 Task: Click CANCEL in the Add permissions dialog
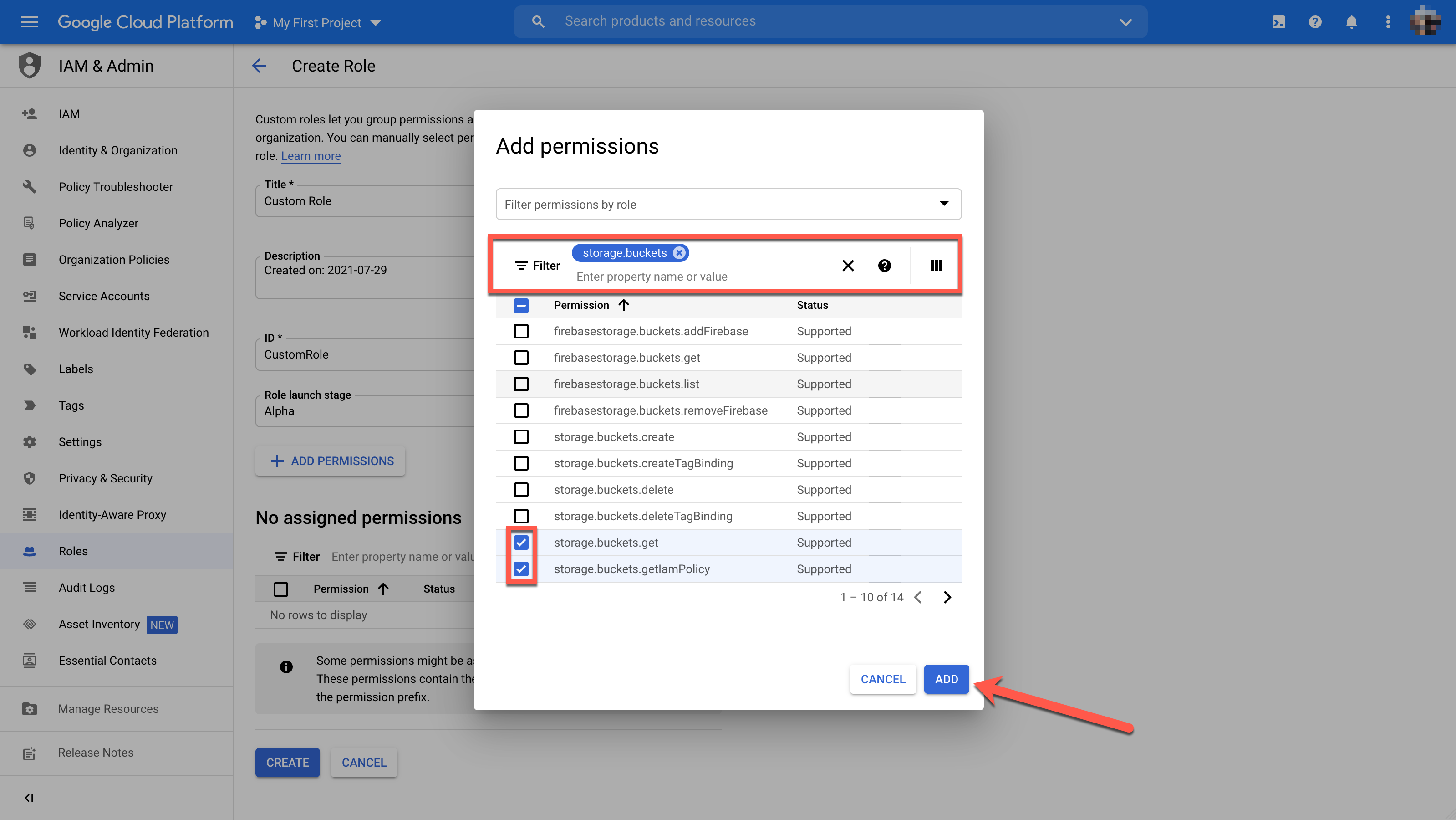coord(883,679)
